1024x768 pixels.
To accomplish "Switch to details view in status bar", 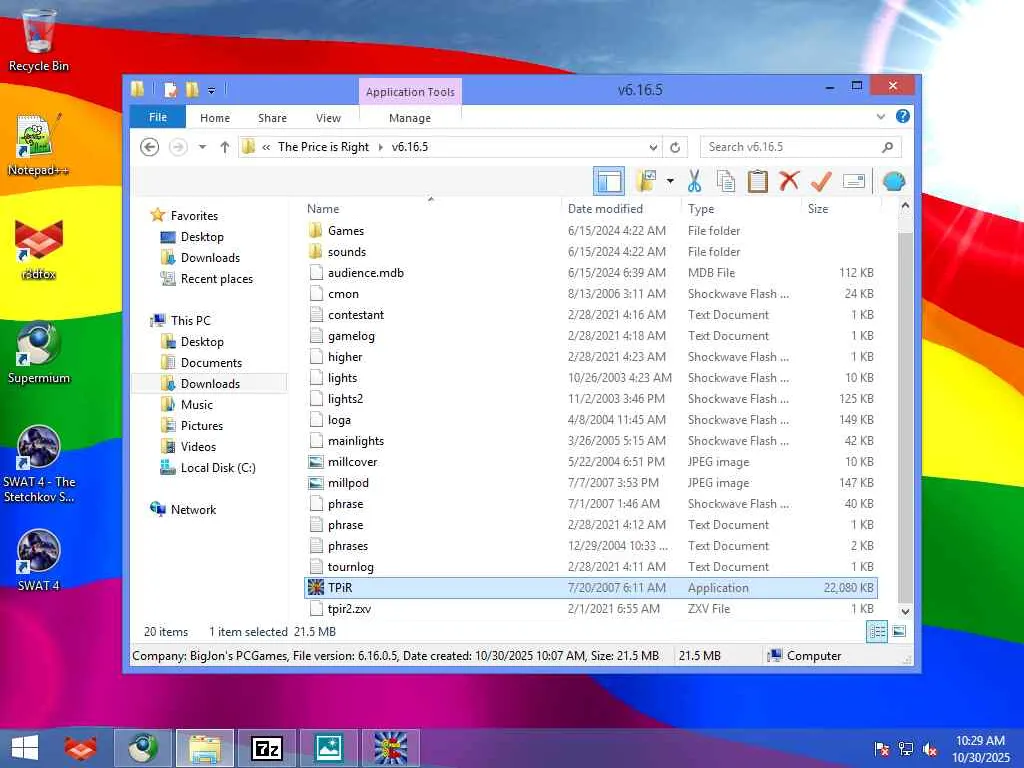I will pyautogui.click(x=876, y=632).
